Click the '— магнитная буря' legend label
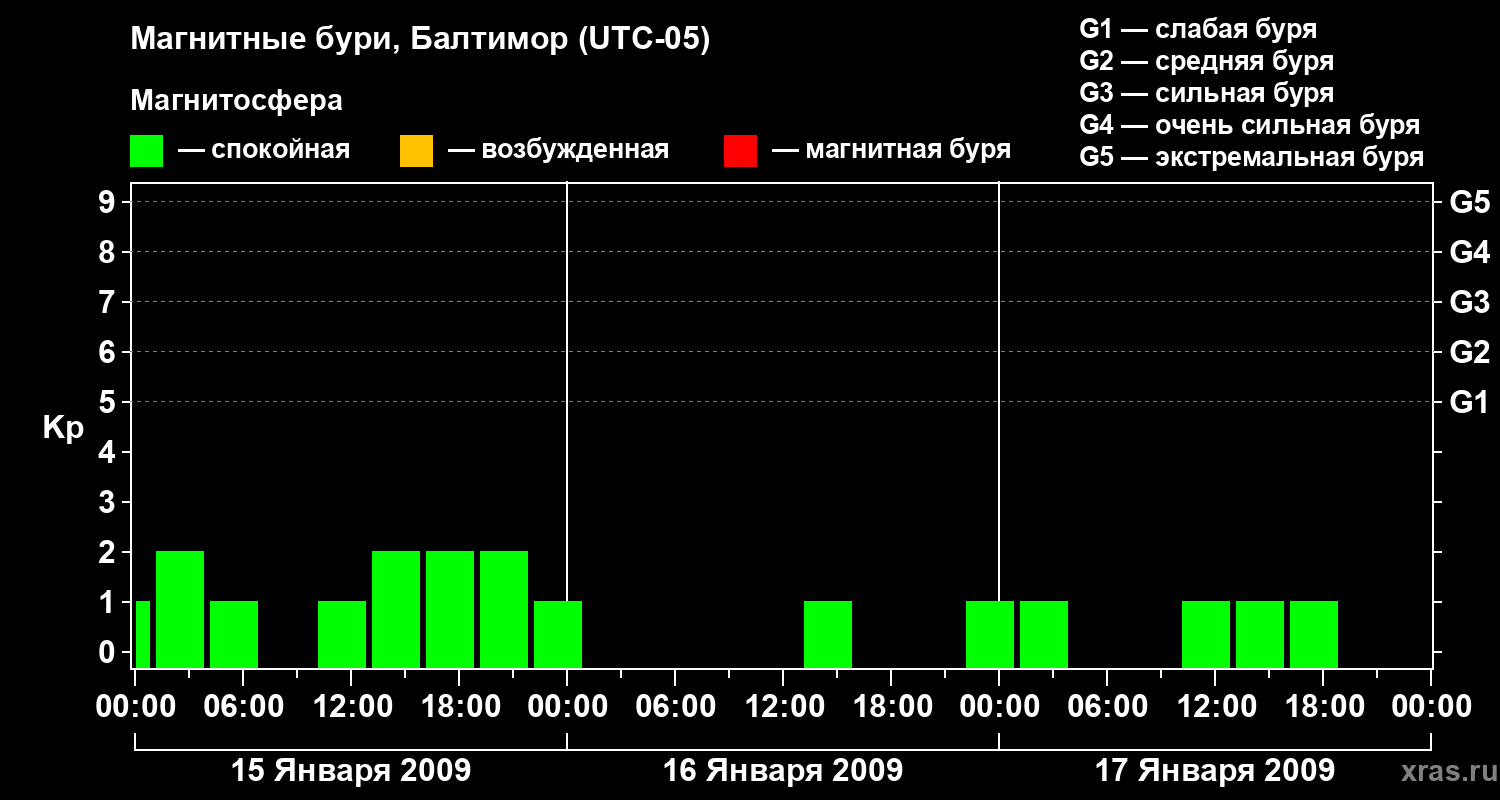 (x=891, y=150)
